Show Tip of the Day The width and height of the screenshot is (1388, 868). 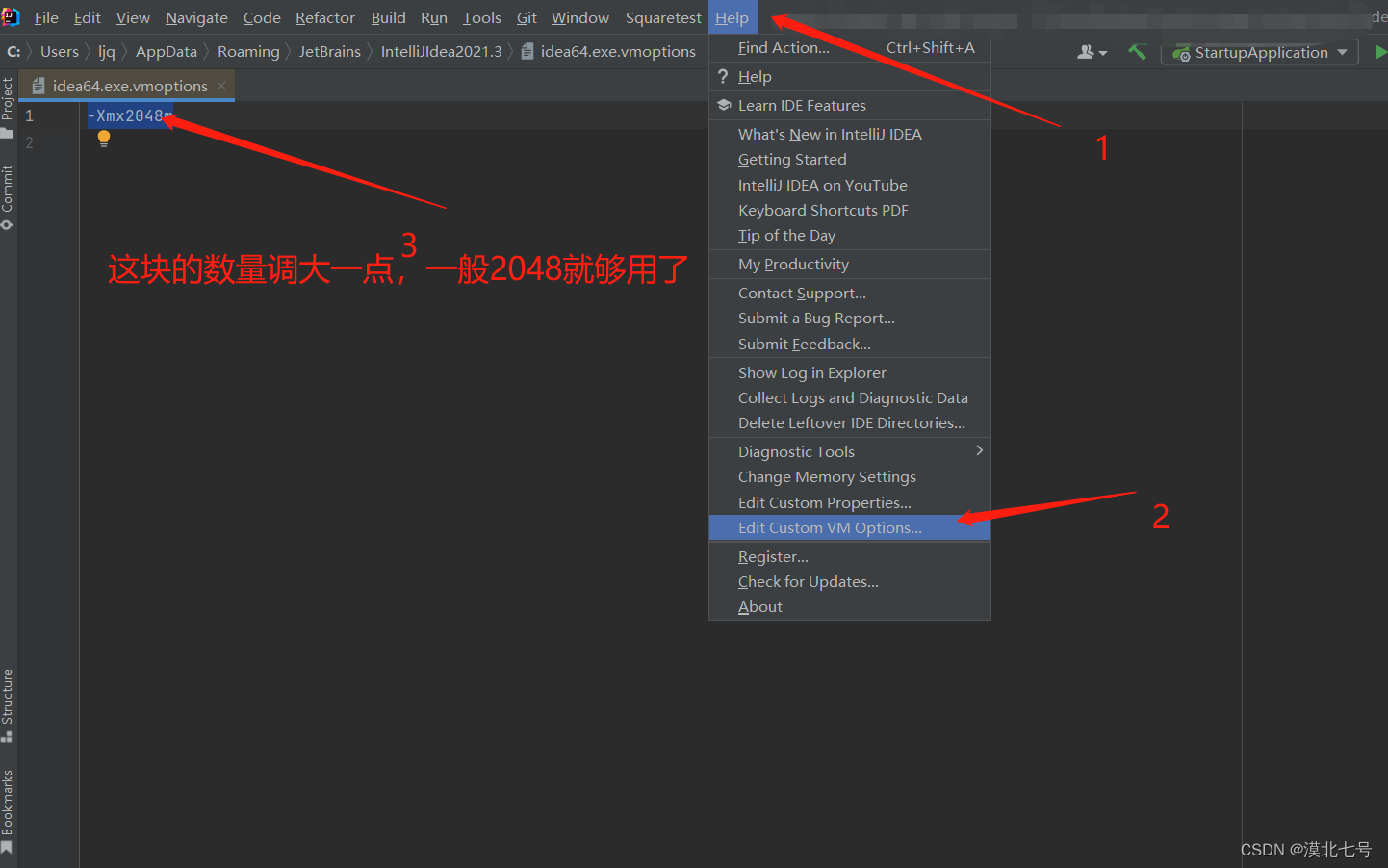[850, 235]
